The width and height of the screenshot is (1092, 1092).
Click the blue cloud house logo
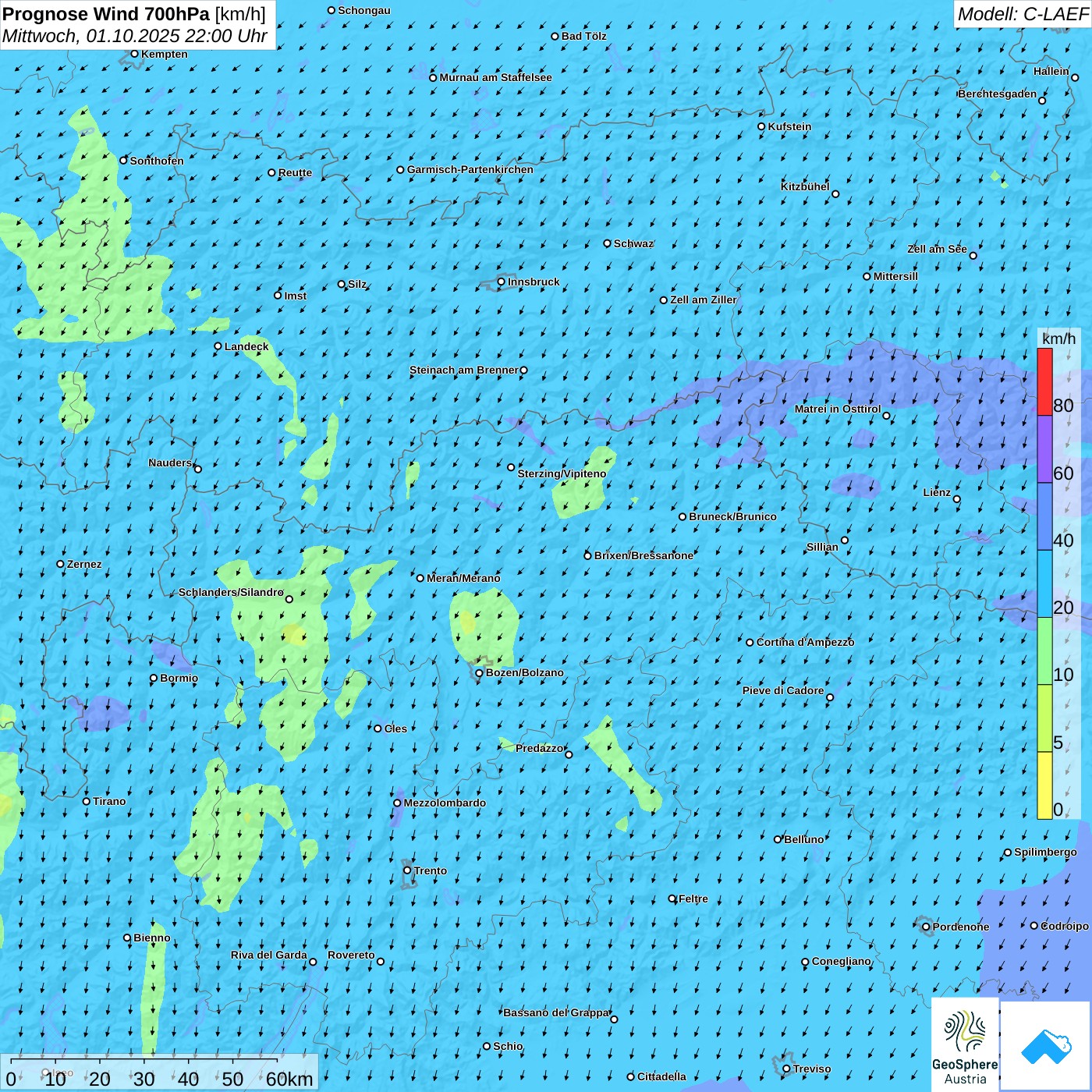point(1046,1046)
